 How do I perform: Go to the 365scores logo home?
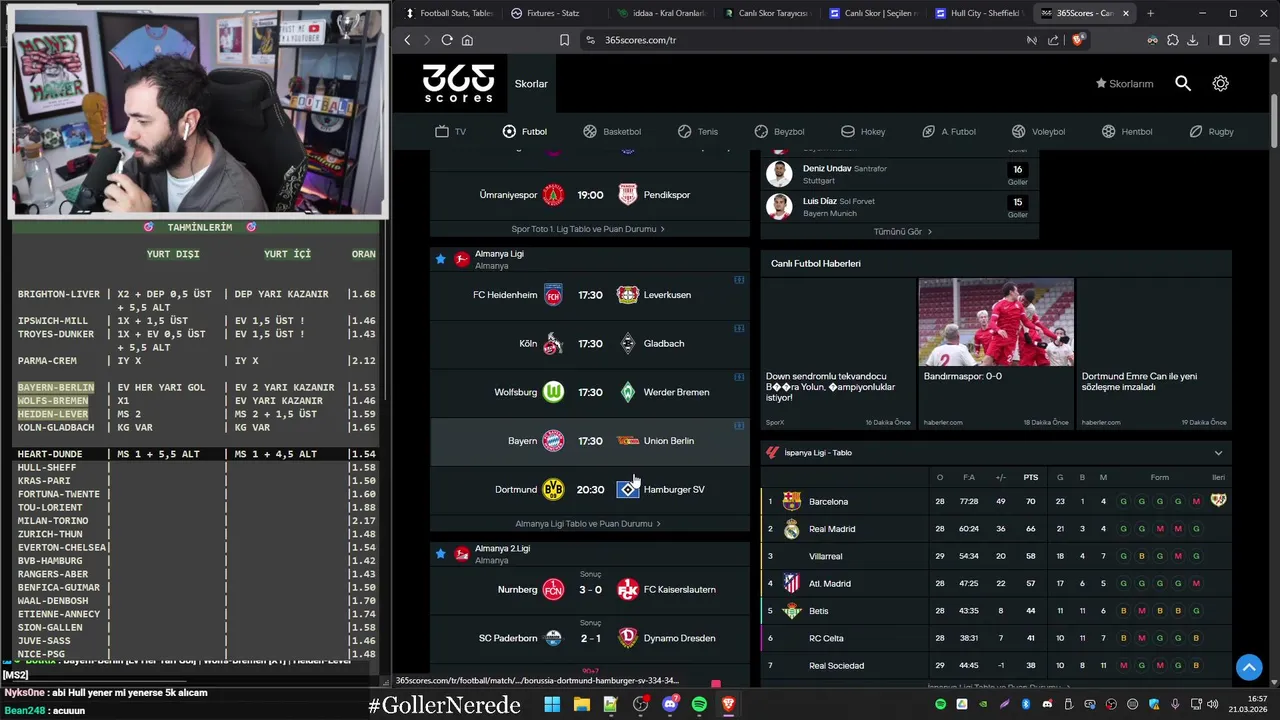458,84
